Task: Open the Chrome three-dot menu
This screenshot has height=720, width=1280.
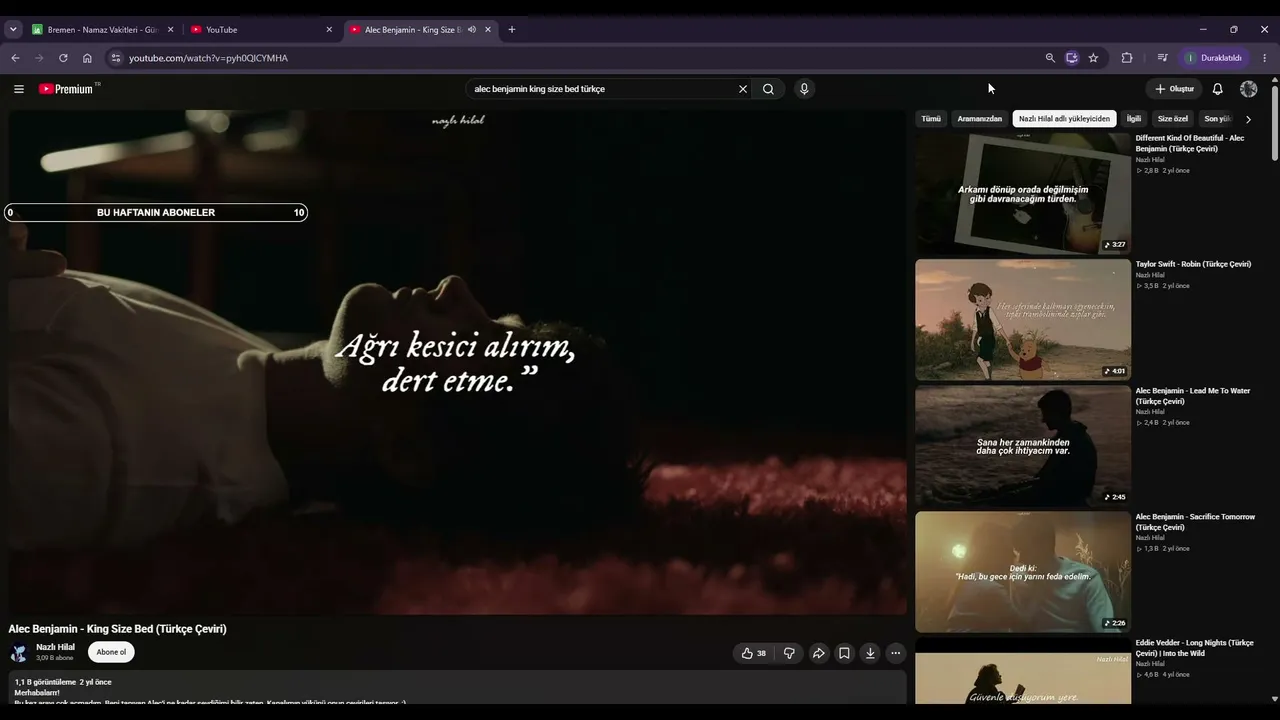Action: (x=1265, y=58)
